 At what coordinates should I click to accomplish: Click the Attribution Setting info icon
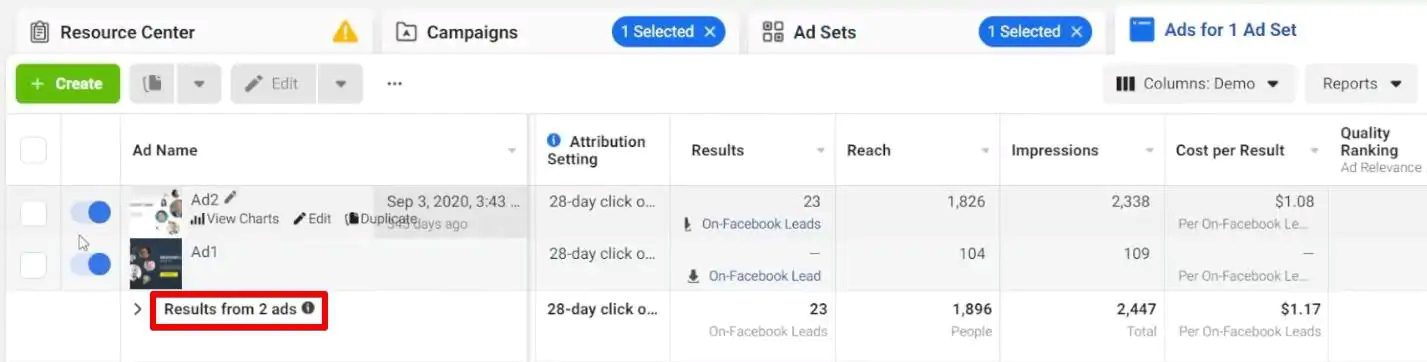coord(554,141)
